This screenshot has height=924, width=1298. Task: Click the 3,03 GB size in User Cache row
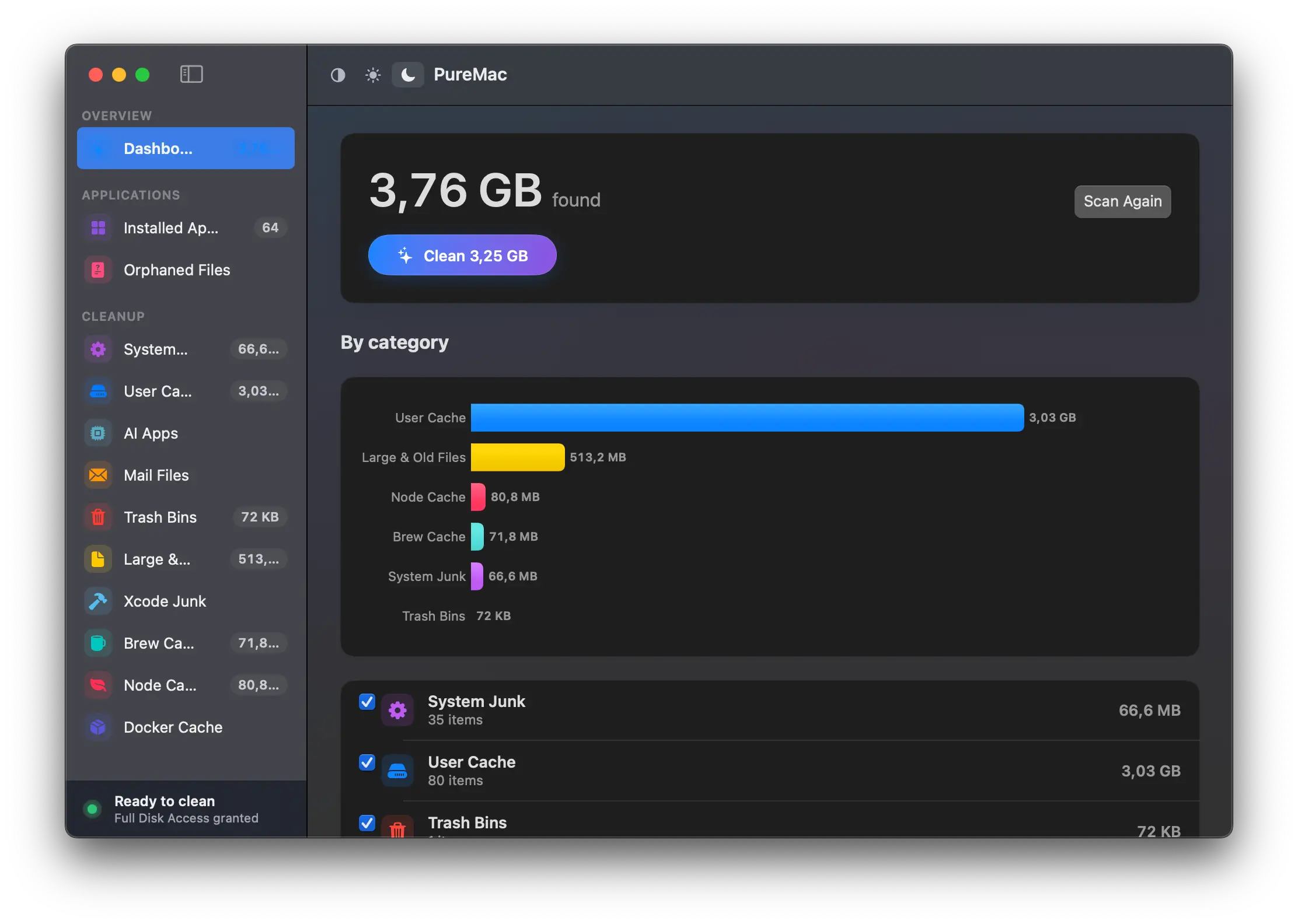point(1151,771)
